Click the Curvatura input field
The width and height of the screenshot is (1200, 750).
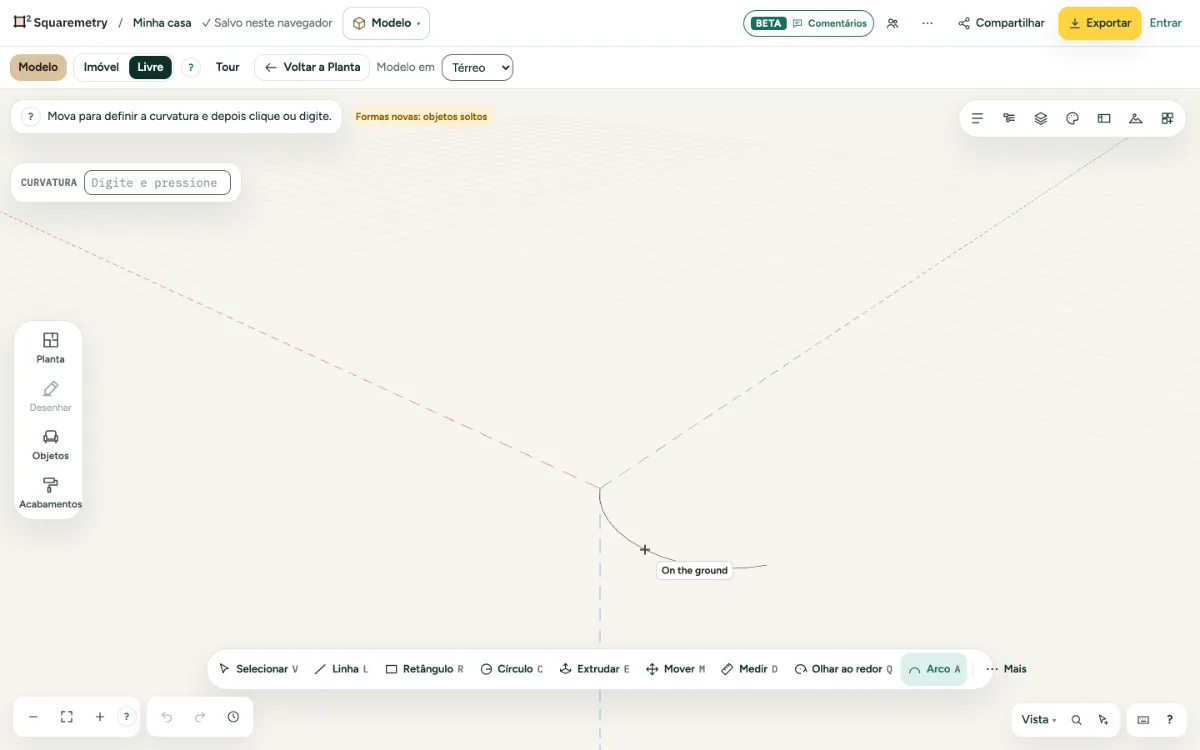(157, 183)
